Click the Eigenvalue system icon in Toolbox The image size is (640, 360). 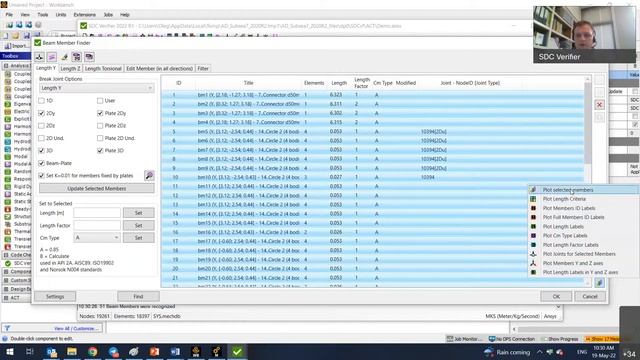tap(7, 104)
